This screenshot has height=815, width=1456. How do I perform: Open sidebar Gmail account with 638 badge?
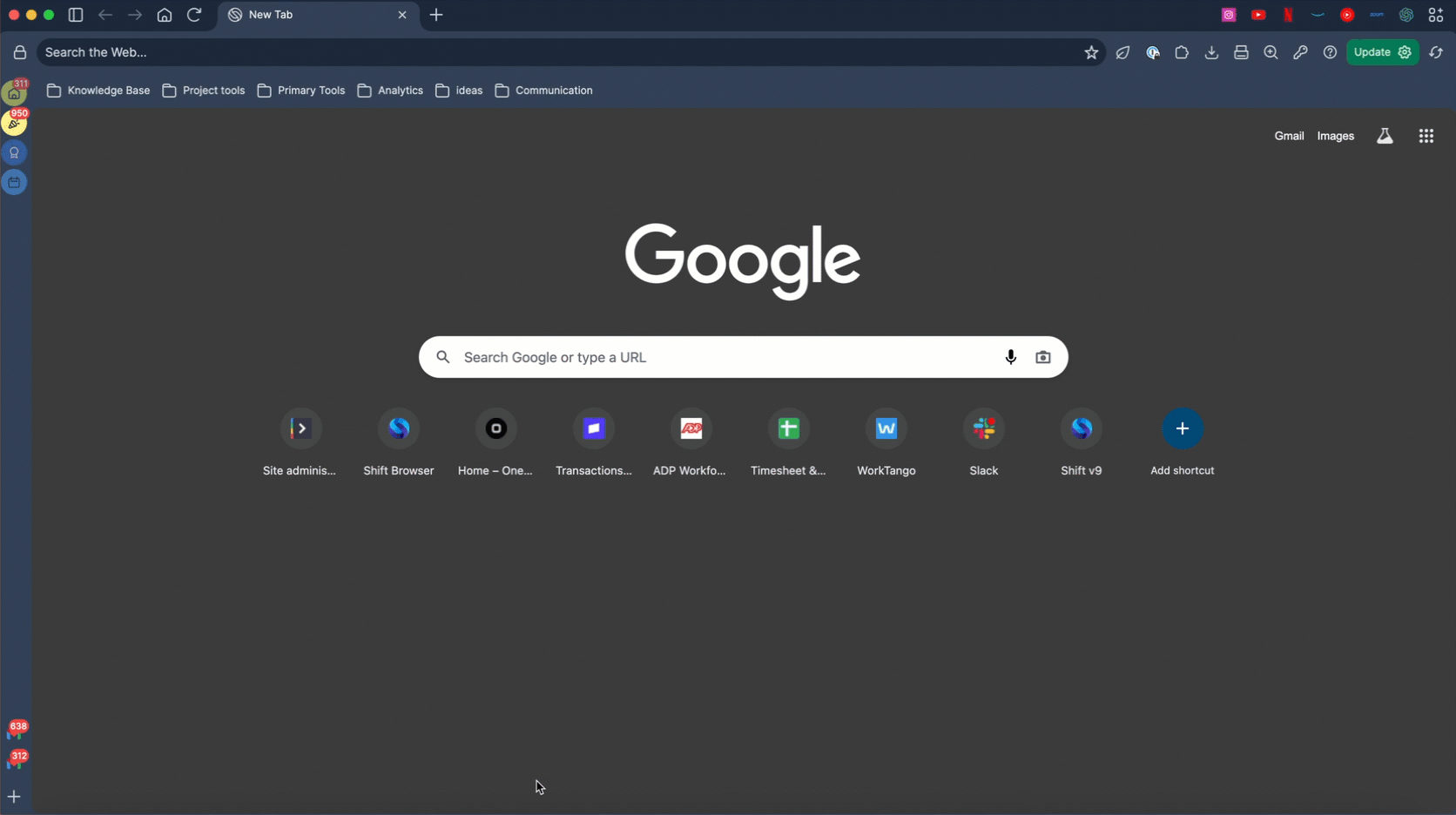coord(17,731)
